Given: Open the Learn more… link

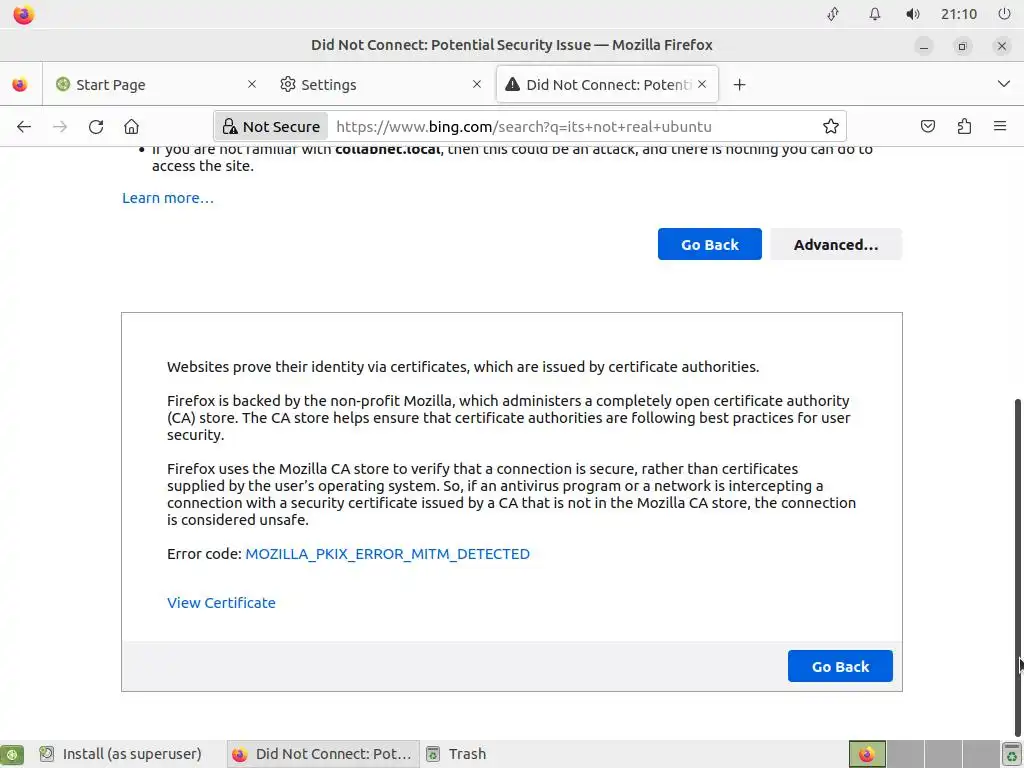Looking at the screenshot, I should pos(168,198).
